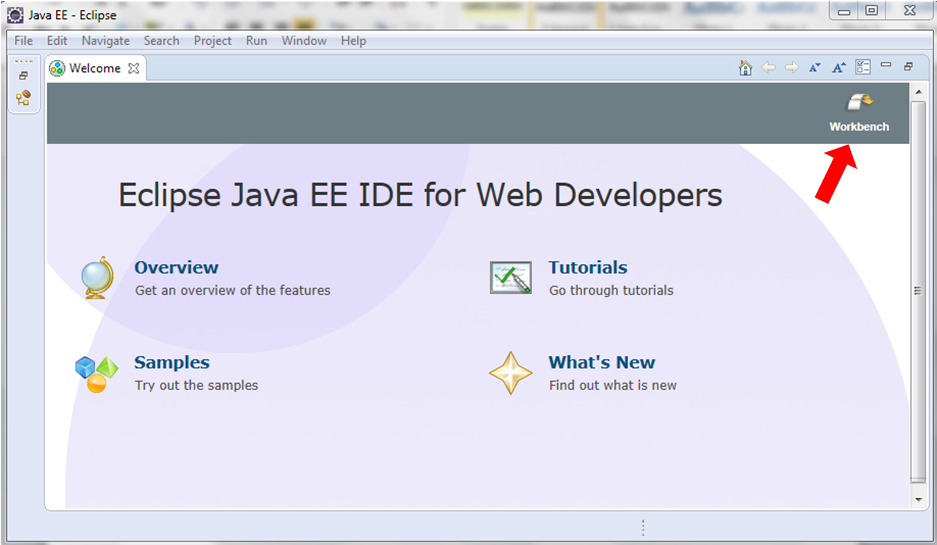Magnify the Welcome page font size
937x545 pixels.
pyautogui.click(x=839, y=68)
